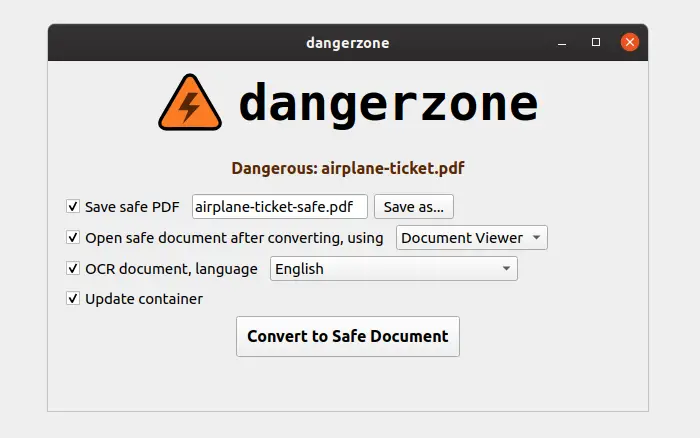Uncheck the Save safe PDF checkbox
This screenshot has height=438, width=700.
[73, 206]
